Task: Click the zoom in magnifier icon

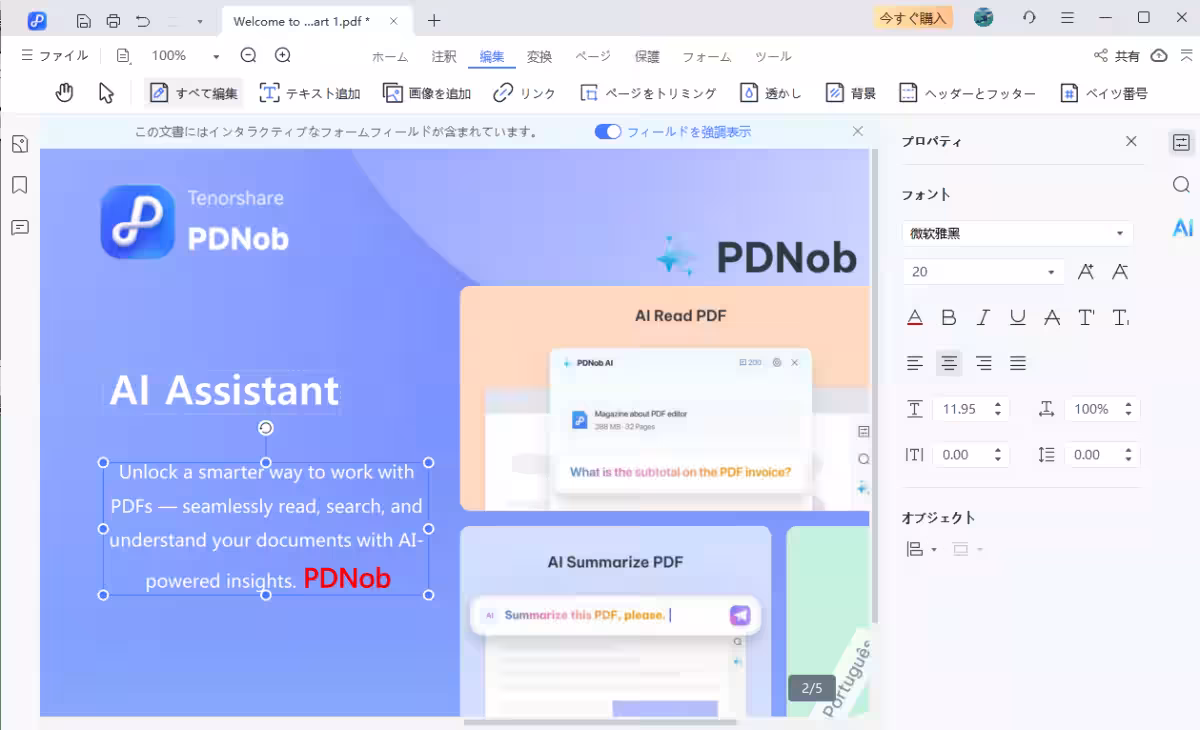Action: 283,56
